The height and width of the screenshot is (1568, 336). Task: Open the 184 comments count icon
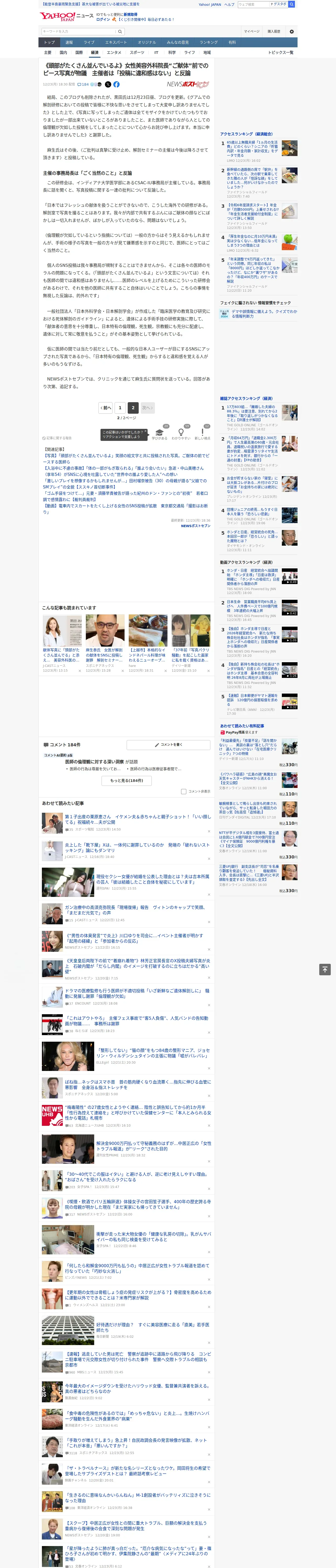(83, 85)
